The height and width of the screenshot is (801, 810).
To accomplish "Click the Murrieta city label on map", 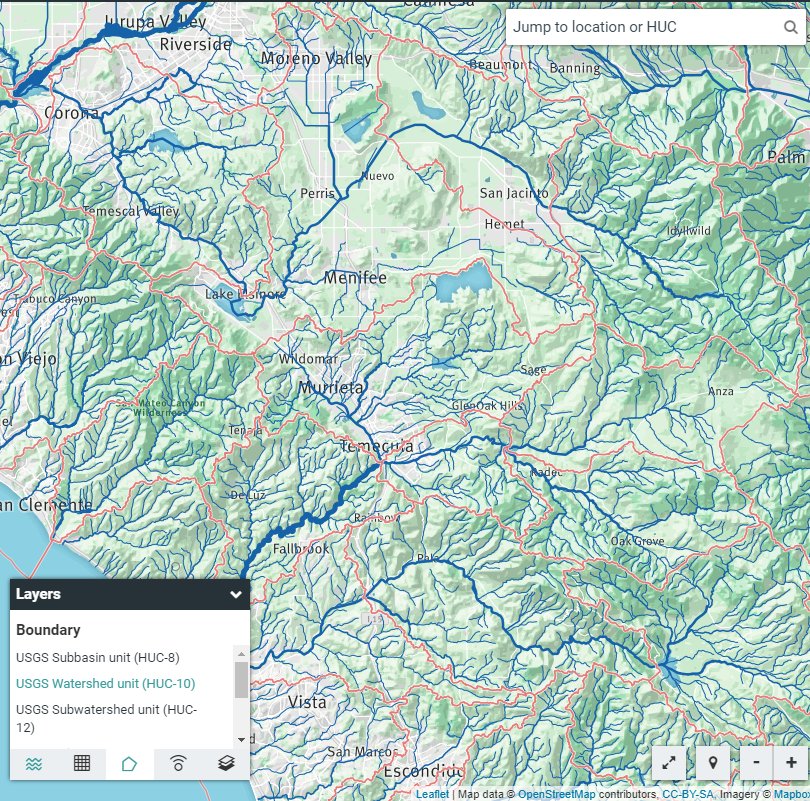I will point(332,387).
